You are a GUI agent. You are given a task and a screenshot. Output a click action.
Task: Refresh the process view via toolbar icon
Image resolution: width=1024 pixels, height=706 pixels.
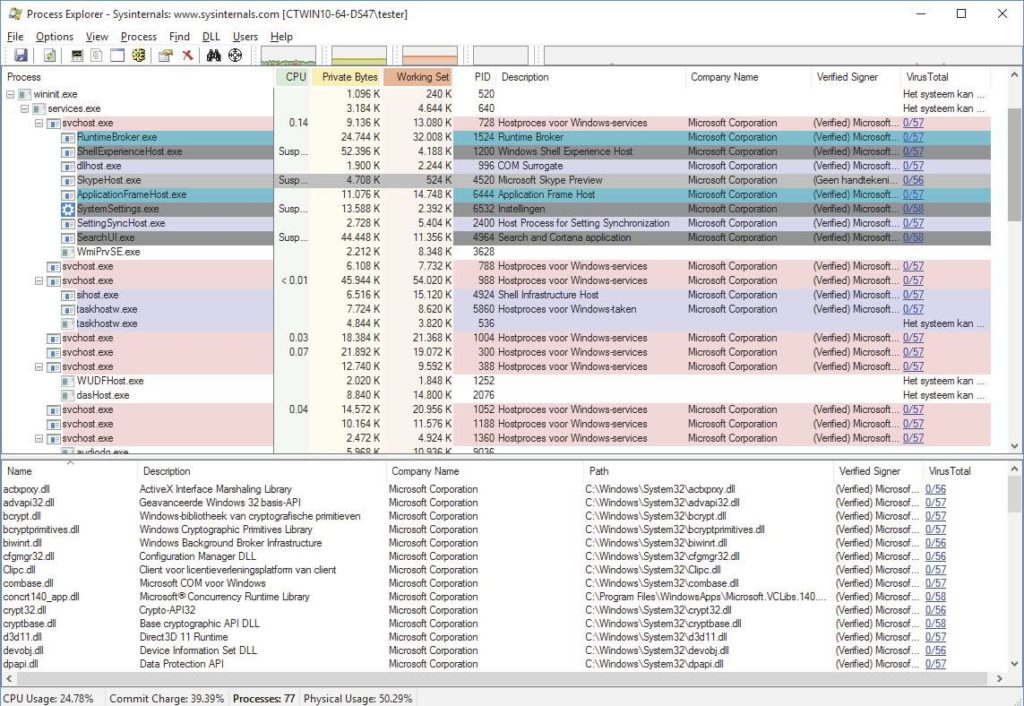[49, 55]
